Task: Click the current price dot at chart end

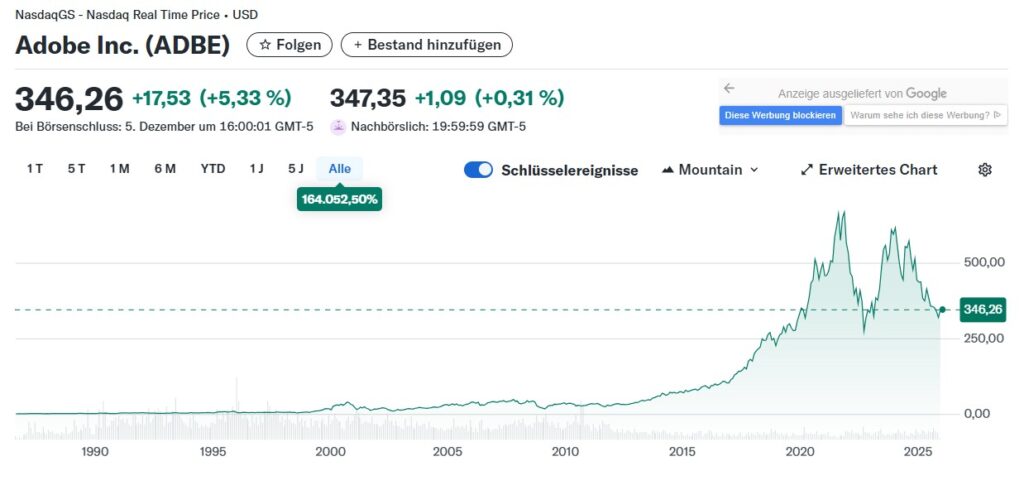Action: click(x=942, y=309)
